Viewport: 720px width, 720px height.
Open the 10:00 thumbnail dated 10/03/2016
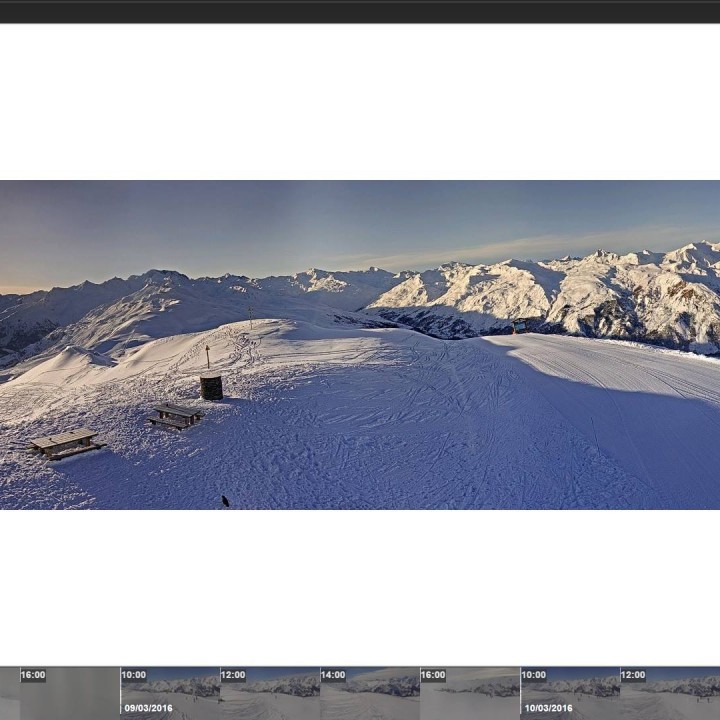pos(570,693)
